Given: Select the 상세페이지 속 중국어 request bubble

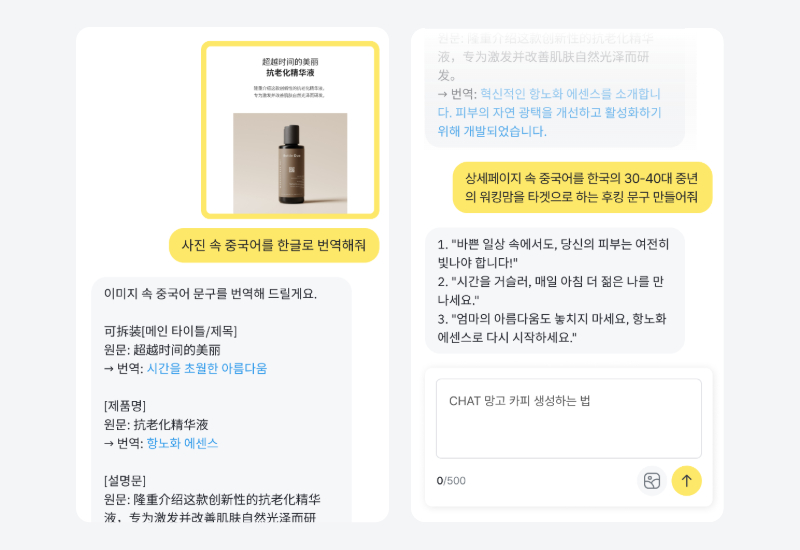Looking at the screenshot, I should 582,187.
